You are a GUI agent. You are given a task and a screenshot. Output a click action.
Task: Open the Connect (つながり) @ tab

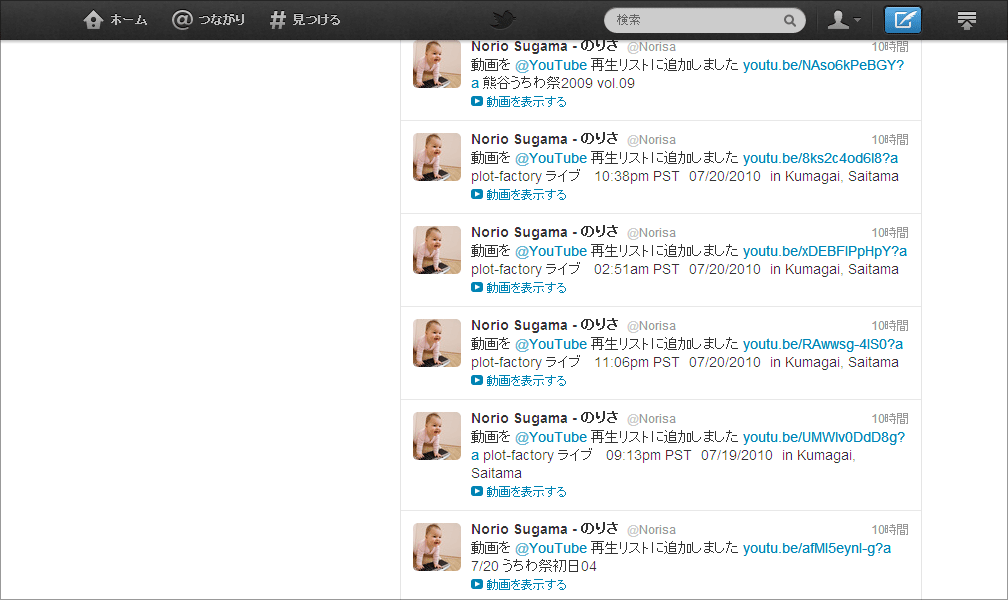[208, 20]
